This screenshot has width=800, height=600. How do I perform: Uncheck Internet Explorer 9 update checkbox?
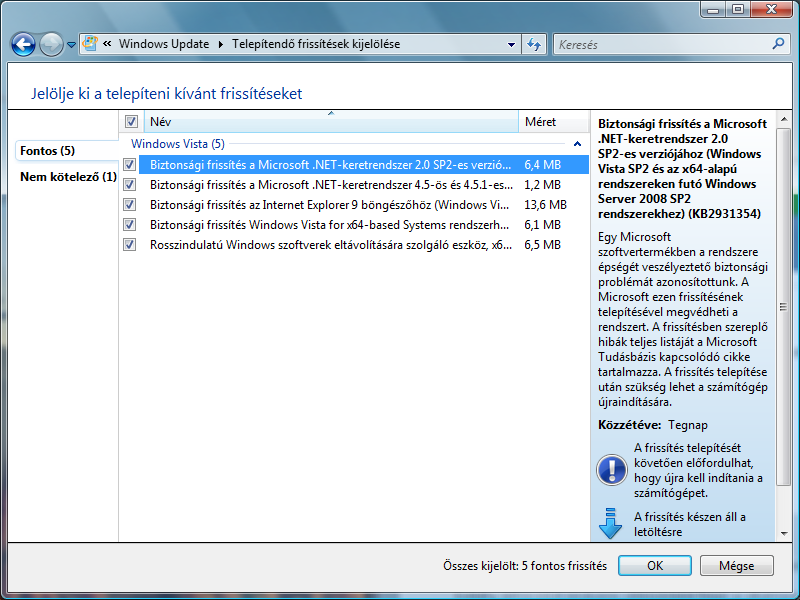130,205
